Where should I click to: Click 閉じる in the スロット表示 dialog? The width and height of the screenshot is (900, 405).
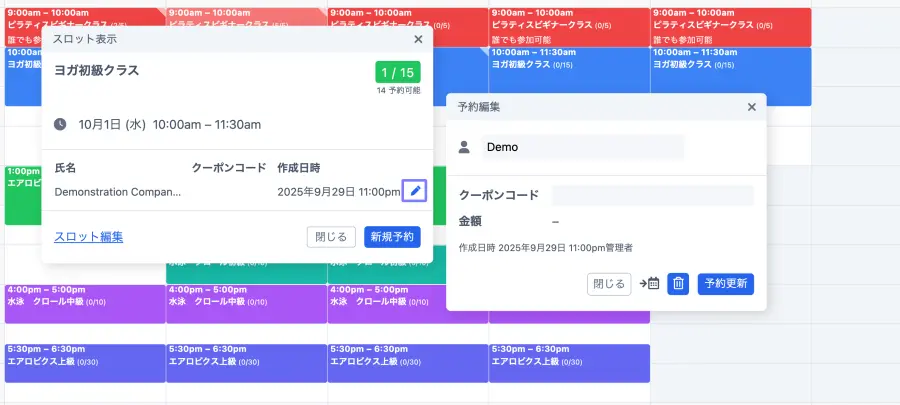coord(331,237)
